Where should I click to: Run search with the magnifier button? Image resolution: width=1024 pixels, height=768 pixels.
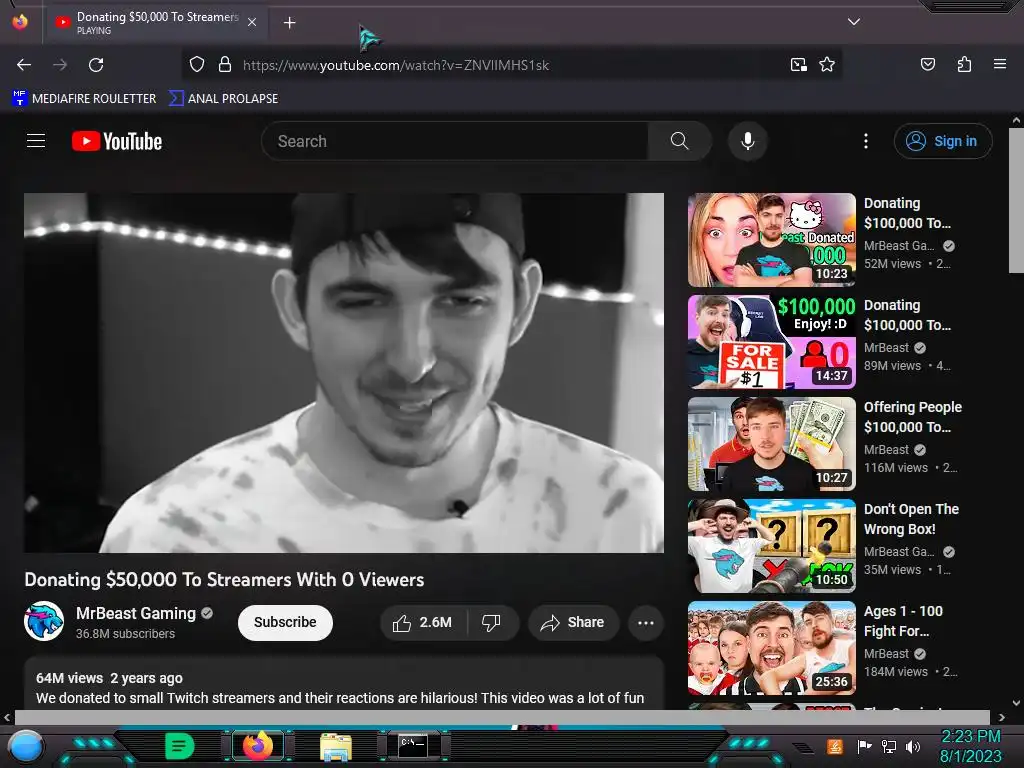[679, 141]
